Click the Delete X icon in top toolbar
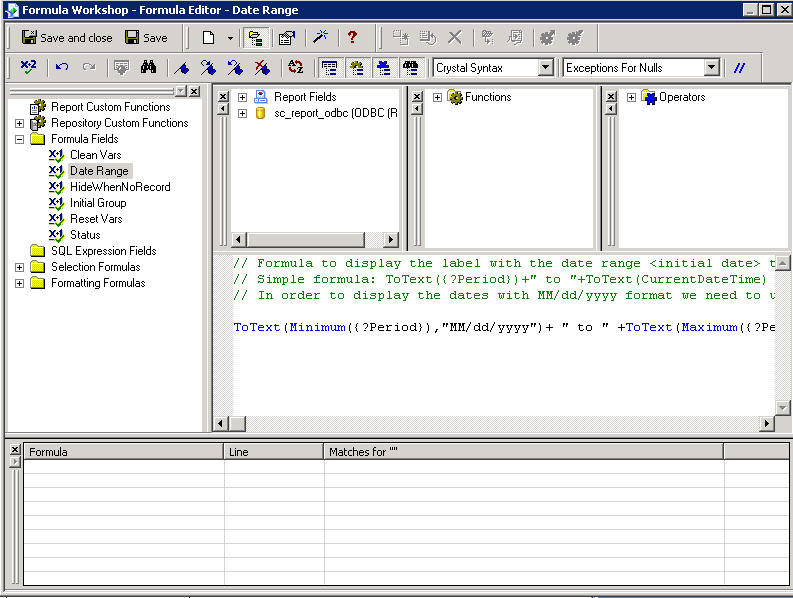This screenshot has width=793, height=598. (x=455, y=37)
